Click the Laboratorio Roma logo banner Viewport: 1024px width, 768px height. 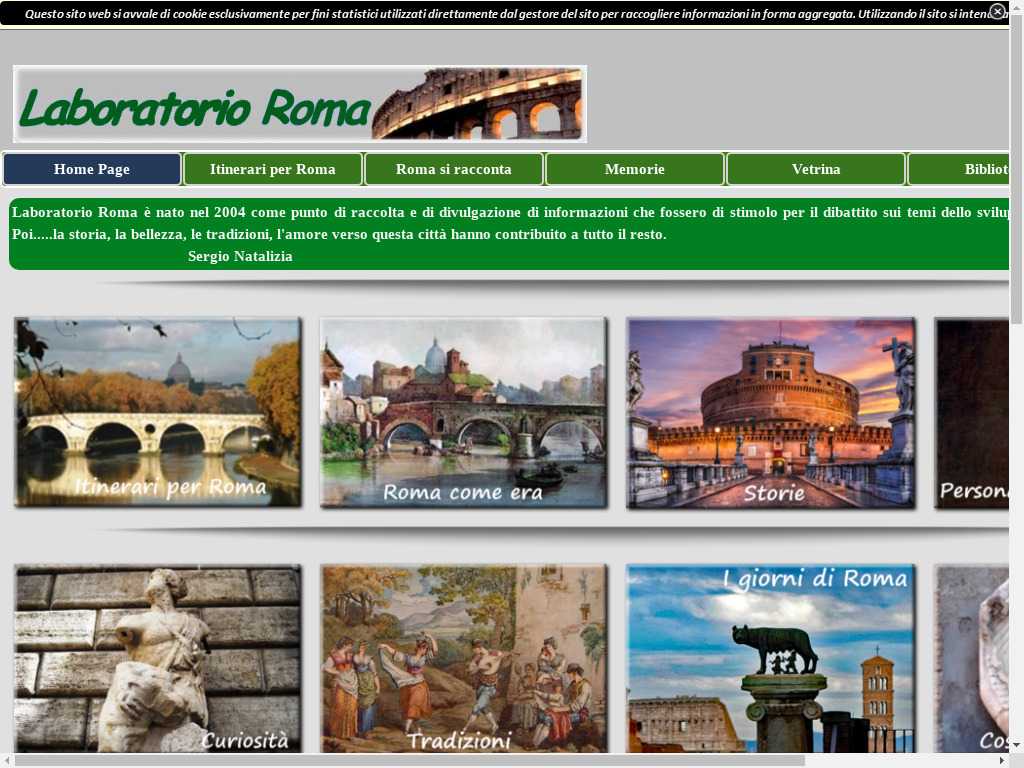(x=299, y=104)
